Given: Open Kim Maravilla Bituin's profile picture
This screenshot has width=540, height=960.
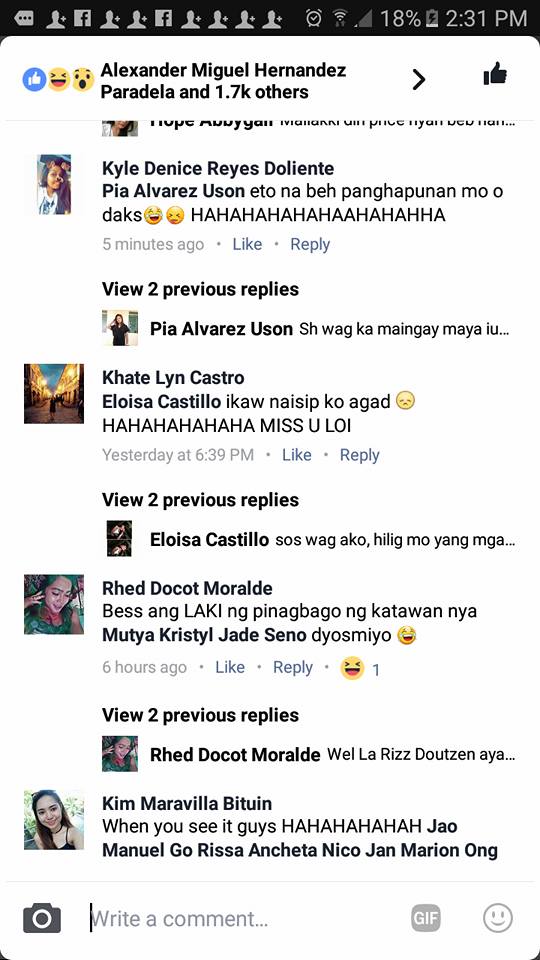Looking at the screenshot, I should [x=54, y=820].
